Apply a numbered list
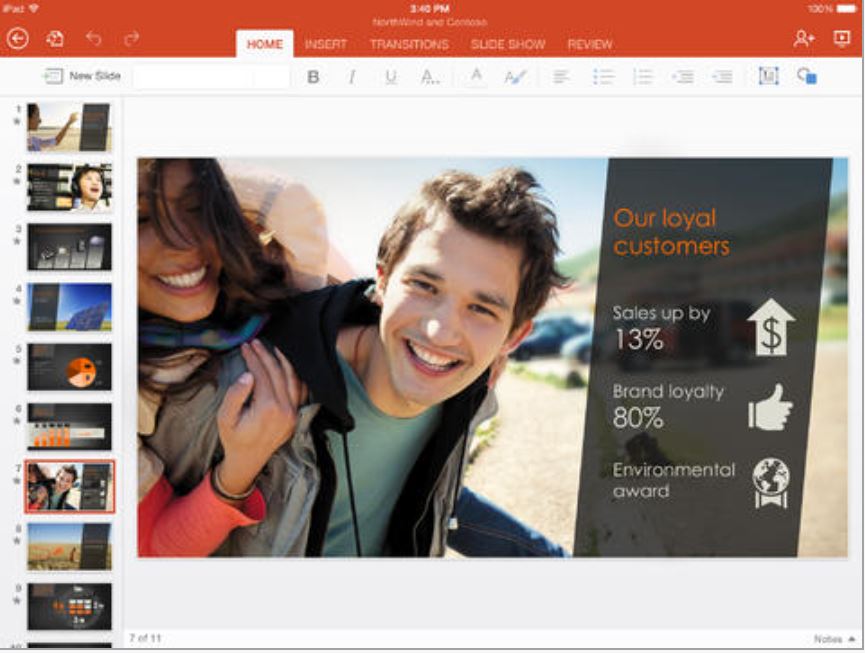 pos(643,77)
